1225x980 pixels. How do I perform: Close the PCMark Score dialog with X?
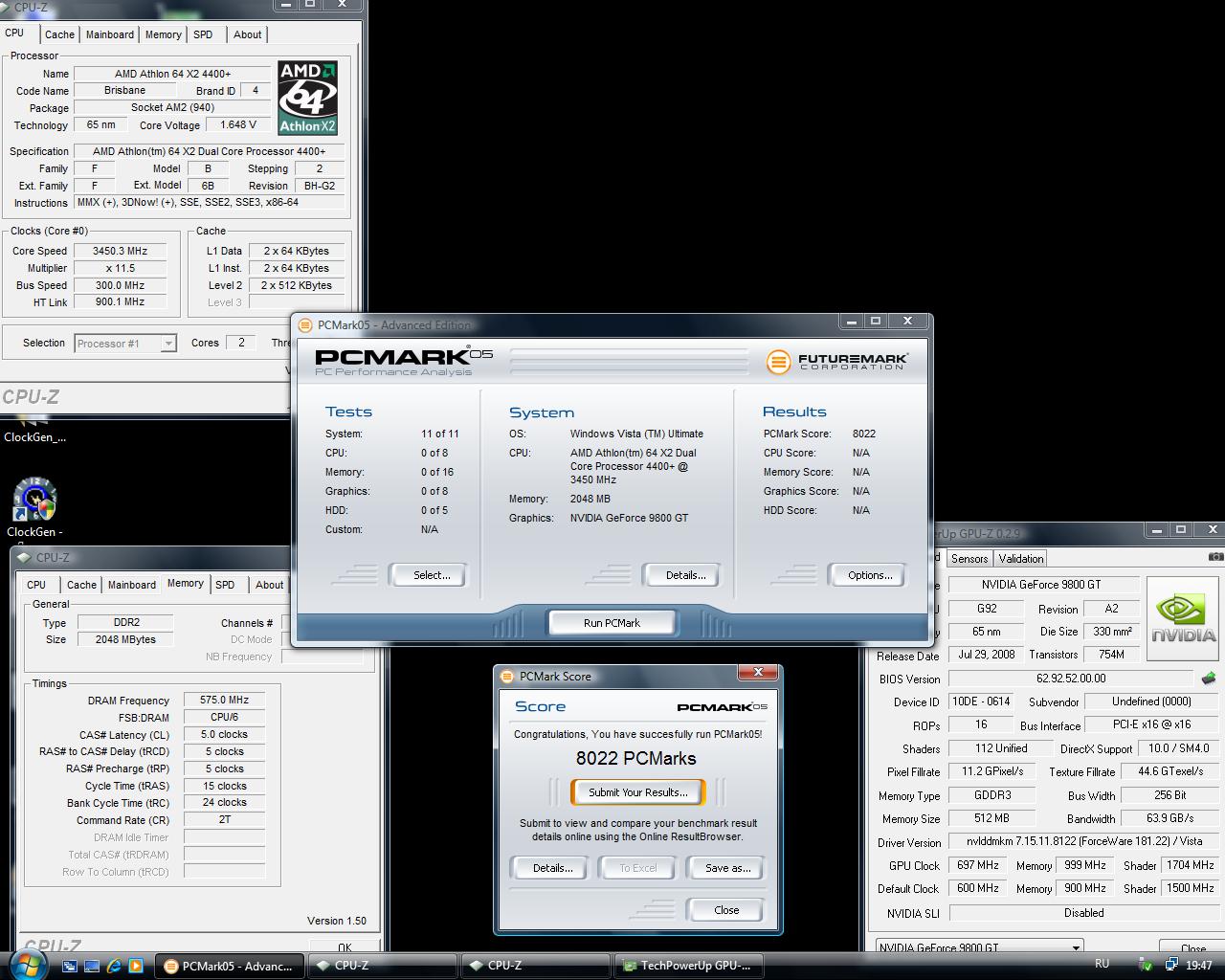(x=758, y=673)
